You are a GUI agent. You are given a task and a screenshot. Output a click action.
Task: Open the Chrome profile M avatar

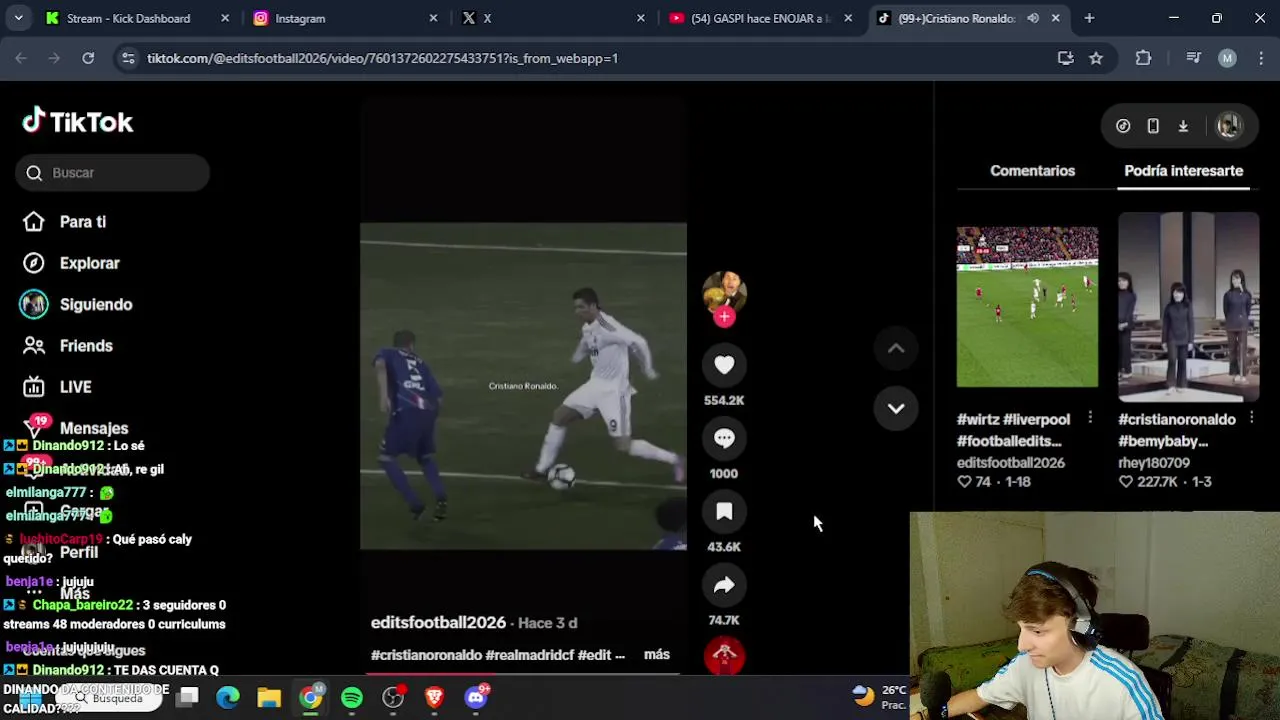tap(1227, 58)
